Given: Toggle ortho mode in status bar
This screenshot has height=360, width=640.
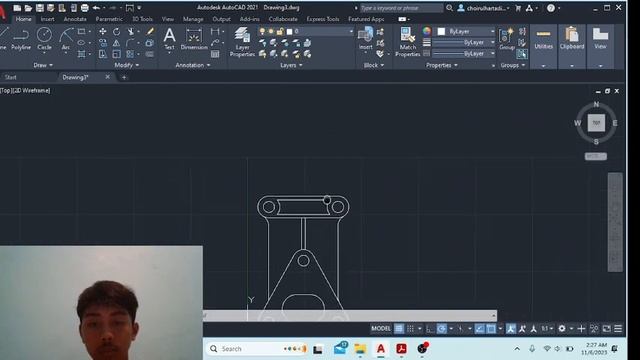Looking at the screenshot, I should [430, 329].
